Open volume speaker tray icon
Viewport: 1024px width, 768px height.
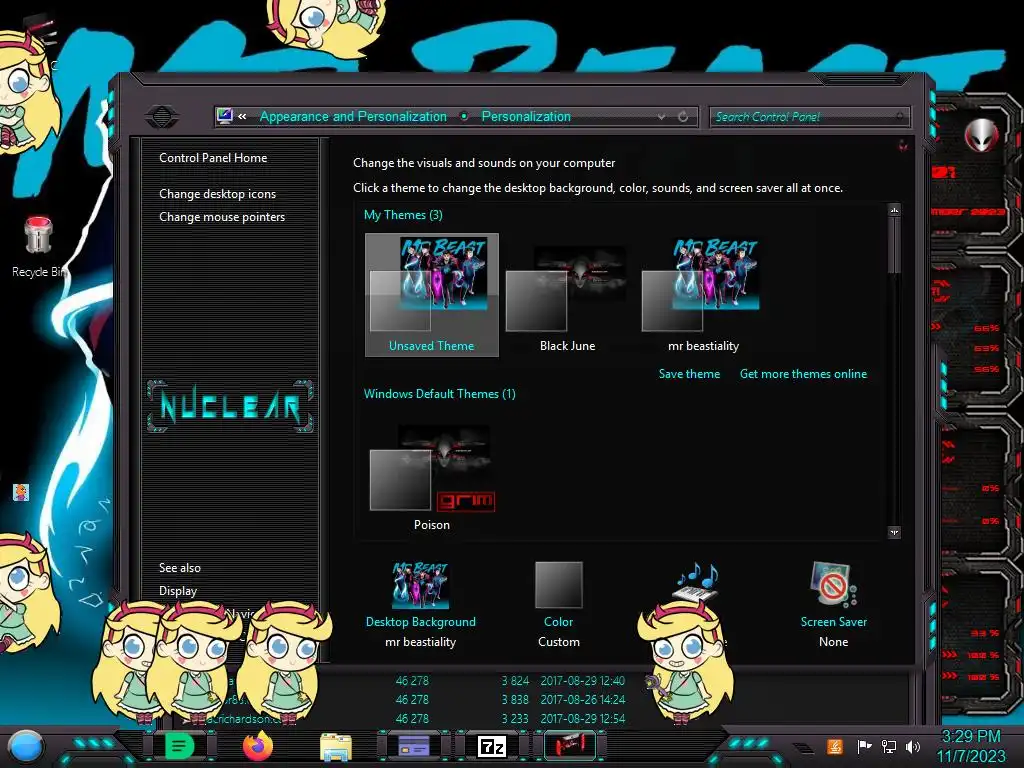[913, 746]
